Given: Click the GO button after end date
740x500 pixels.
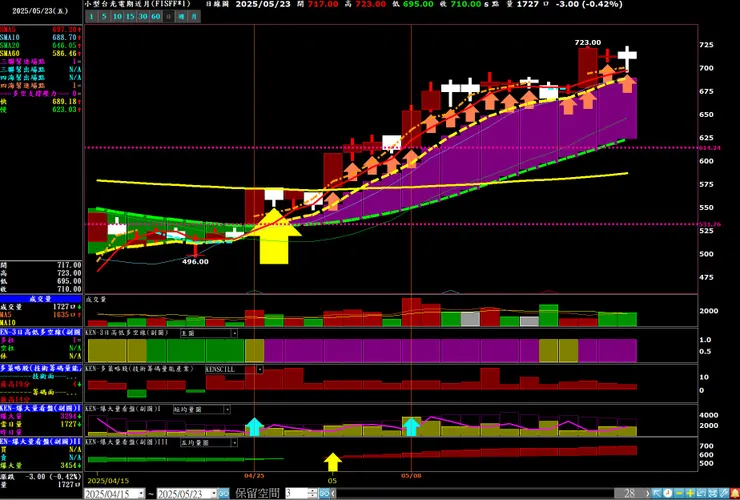Looking at the screenshot, I should pos(224,493).
